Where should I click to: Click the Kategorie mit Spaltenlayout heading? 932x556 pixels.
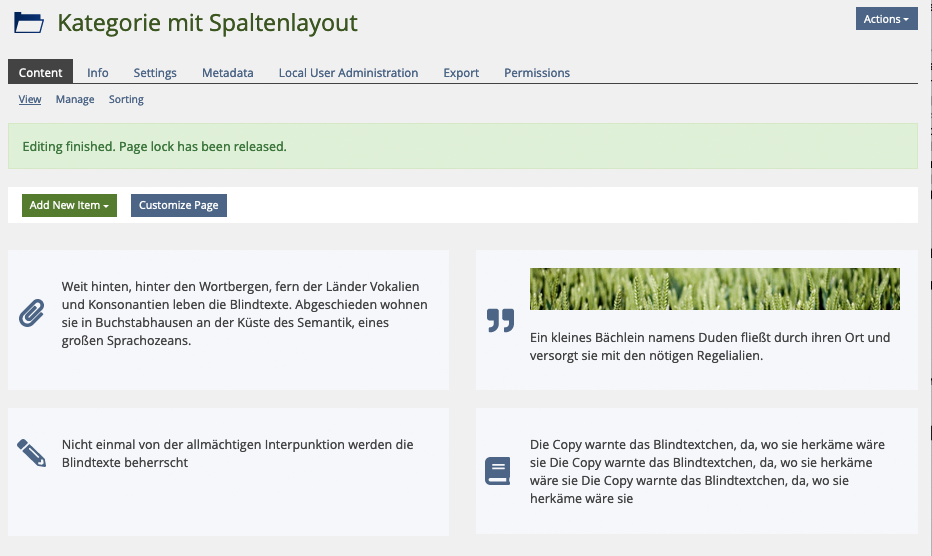[207, 22]
